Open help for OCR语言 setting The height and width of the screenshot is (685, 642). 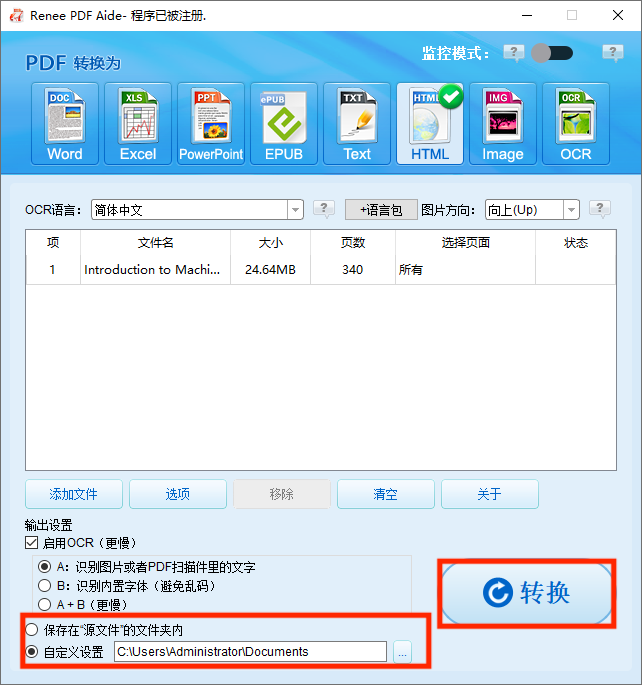[324, 209]
